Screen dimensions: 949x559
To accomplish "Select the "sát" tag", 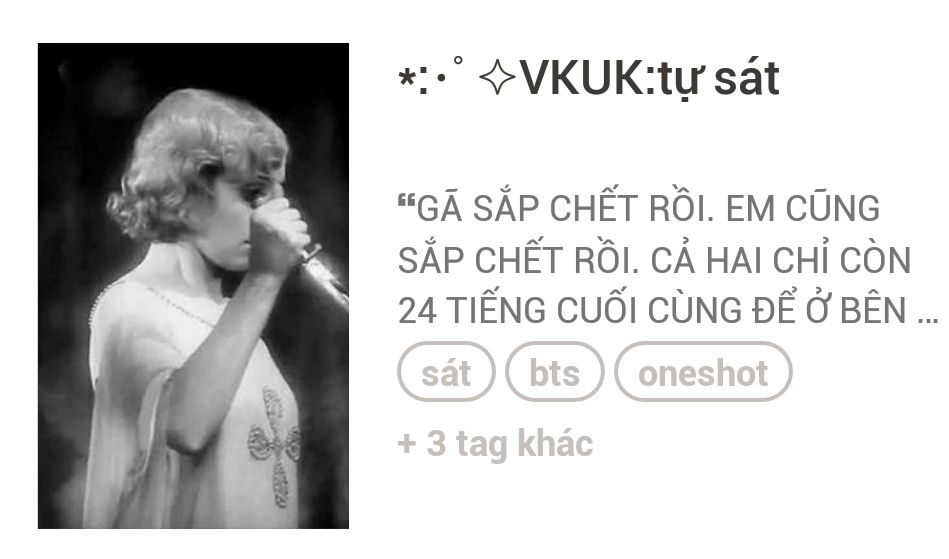I will point(446,372).
